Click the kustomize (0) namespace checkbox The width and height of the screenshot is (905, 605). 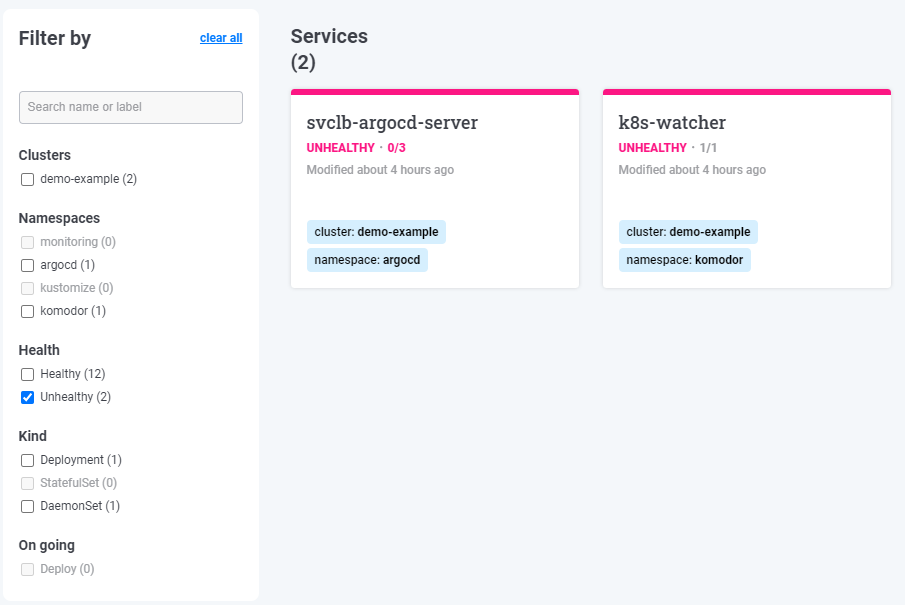click(x=27, y=289)
